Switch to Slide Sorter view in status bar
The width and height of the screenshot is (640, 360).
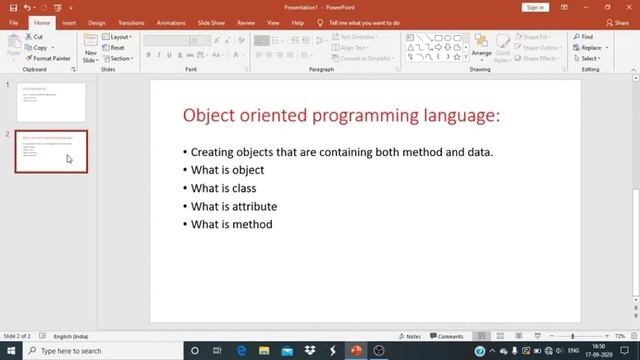click(500, 336)
